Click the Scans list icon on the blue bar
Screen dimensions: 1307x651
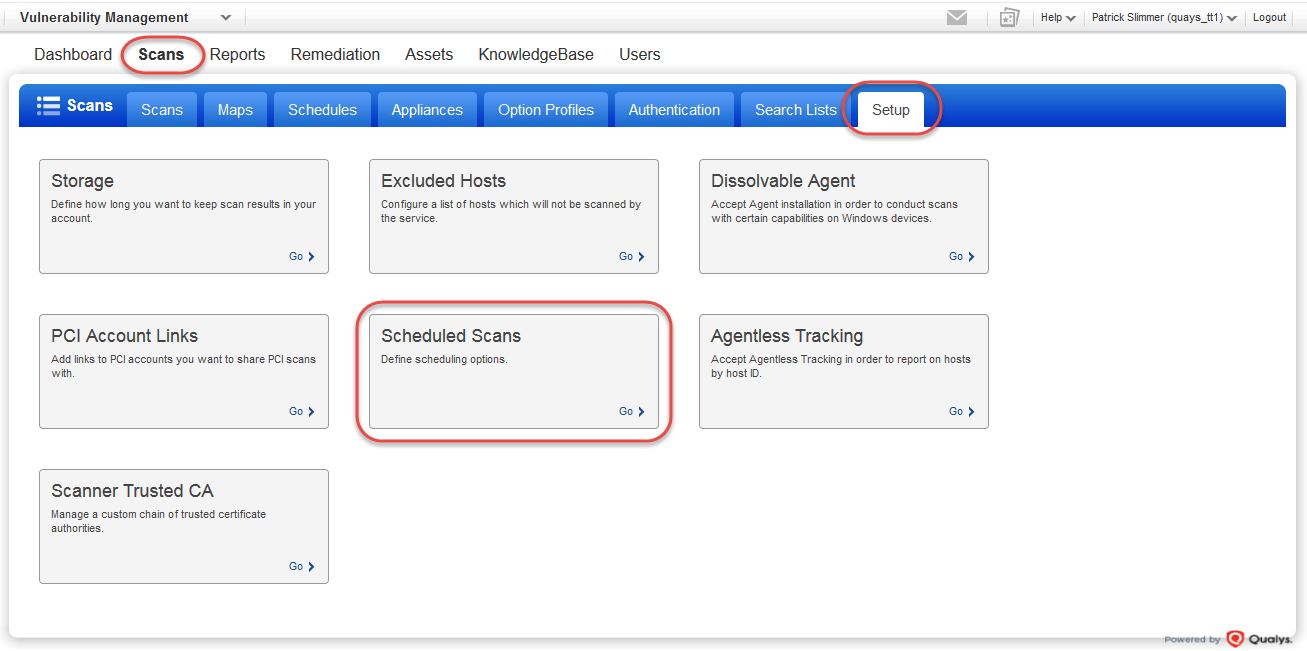click(48, 105)
